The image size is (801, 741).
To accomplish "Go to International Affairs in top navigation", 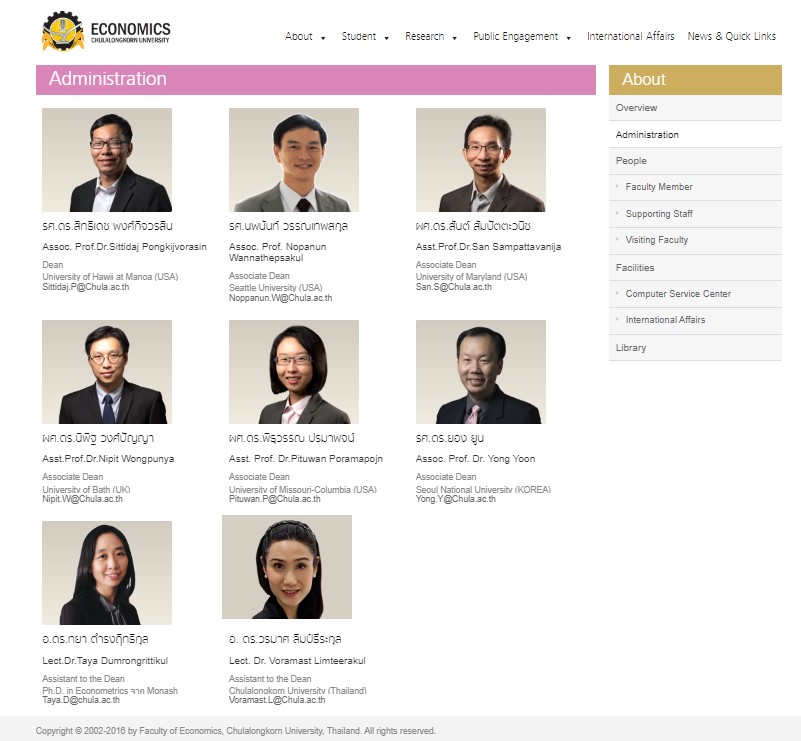I will point(630,37).
